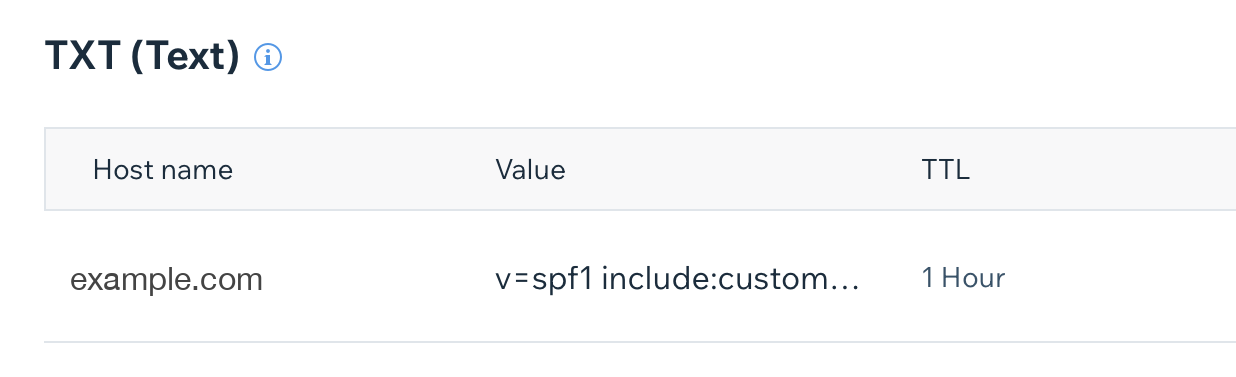Sort by the Host name column header
This screenshot has width=1236, height=377.
pos(163,170)
